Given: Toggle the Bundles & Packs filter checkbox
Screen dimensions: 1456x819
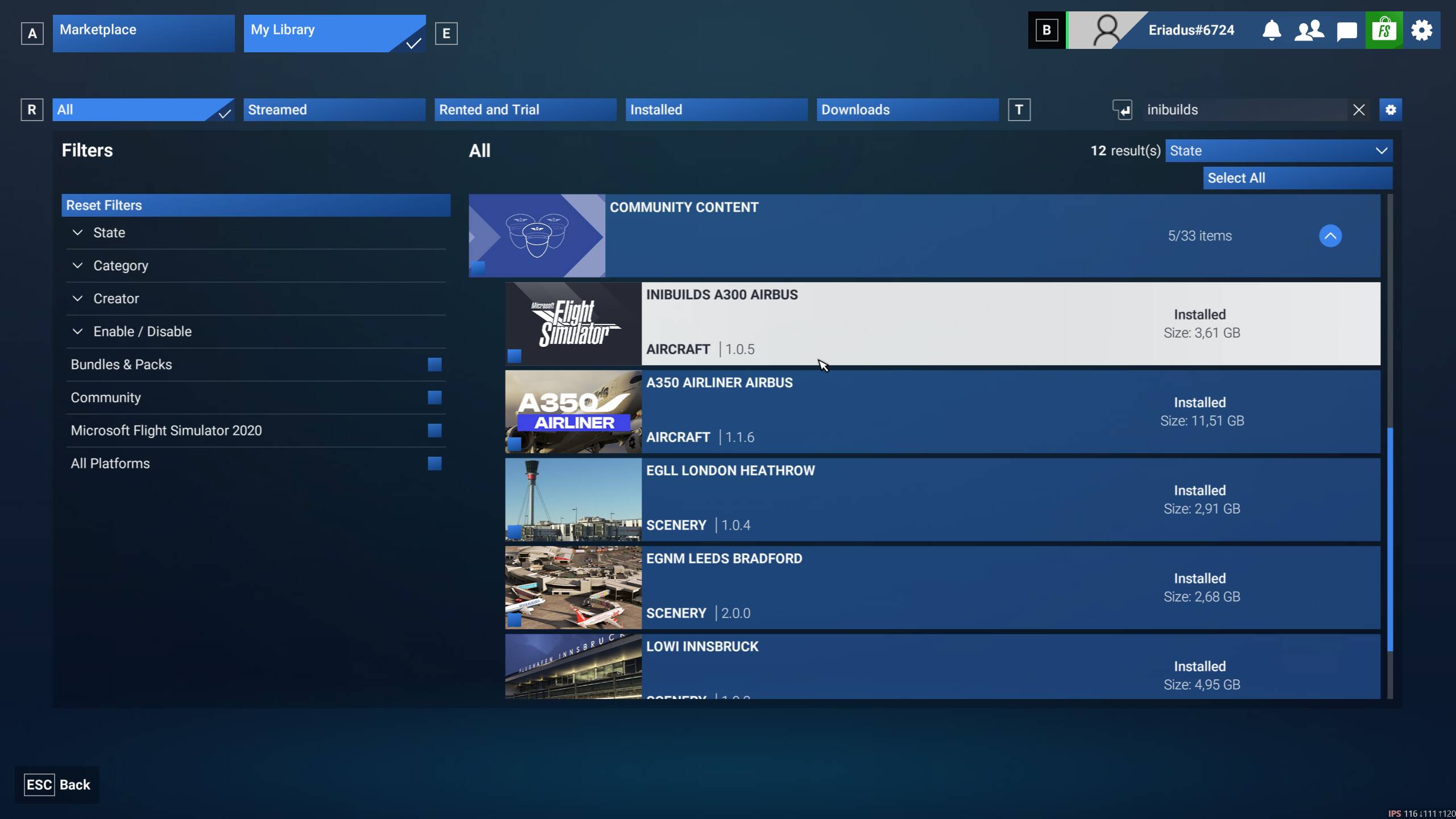Looking at the screenshot, I should coord(435,365).
